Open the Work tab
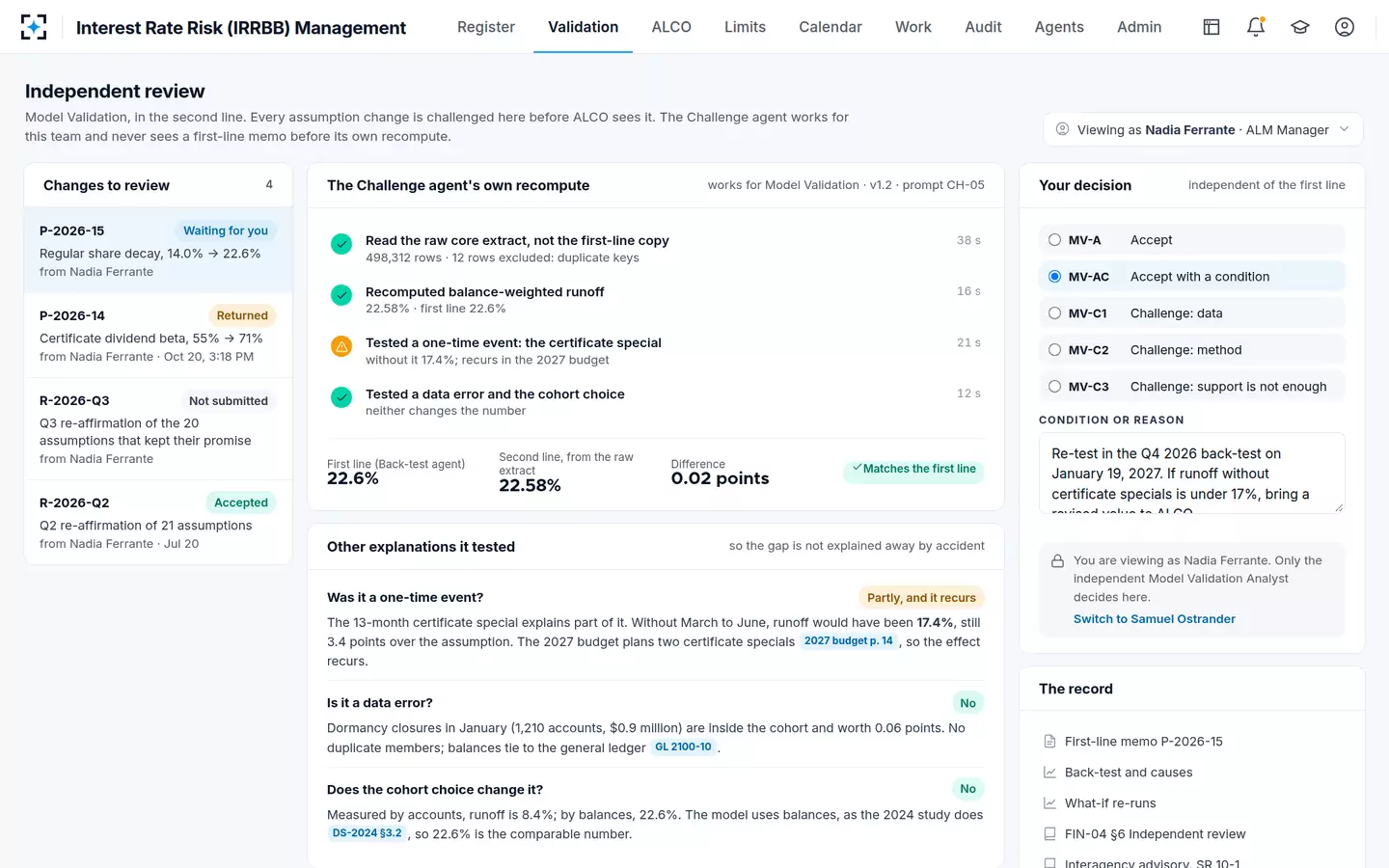Screen dimensions: 1389x868 click(913, 27)
